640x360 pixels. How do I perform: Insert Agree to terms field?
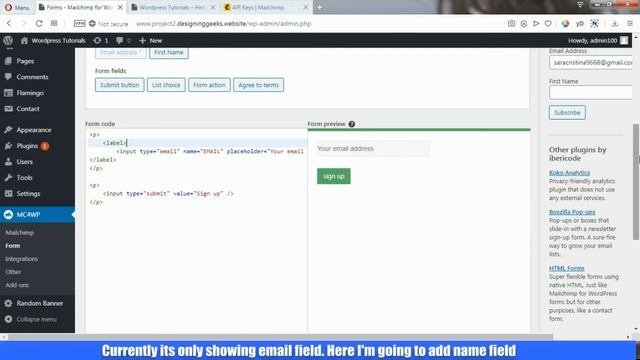click(x=258, y=85)
